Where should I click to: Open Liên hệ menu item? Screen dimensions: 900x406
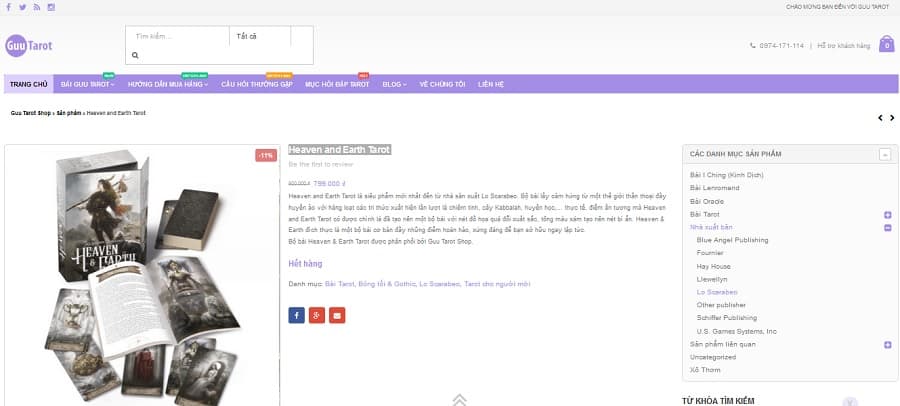[x=491, y=84]
